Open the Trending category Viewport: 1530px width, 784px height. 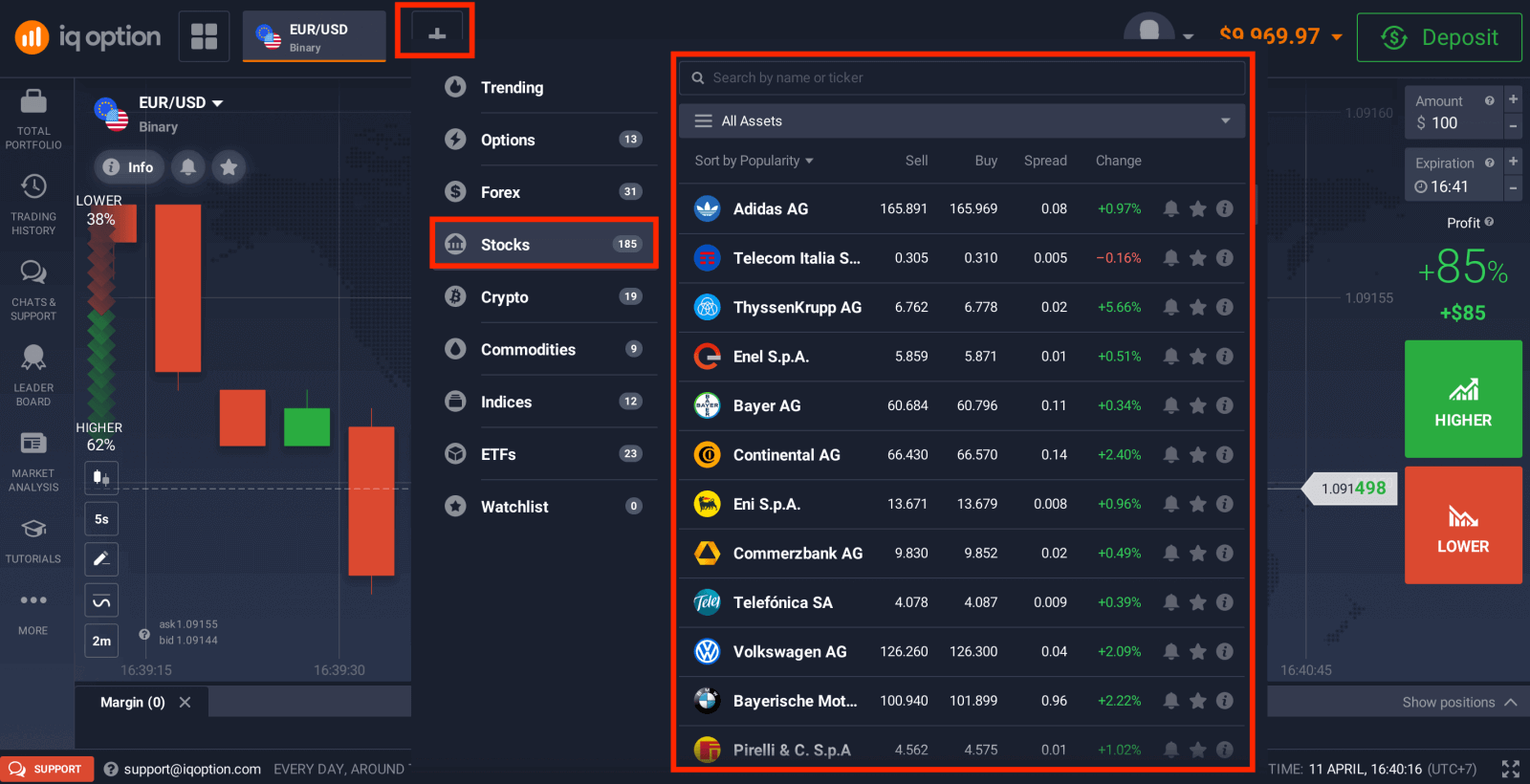click(544, 87)
